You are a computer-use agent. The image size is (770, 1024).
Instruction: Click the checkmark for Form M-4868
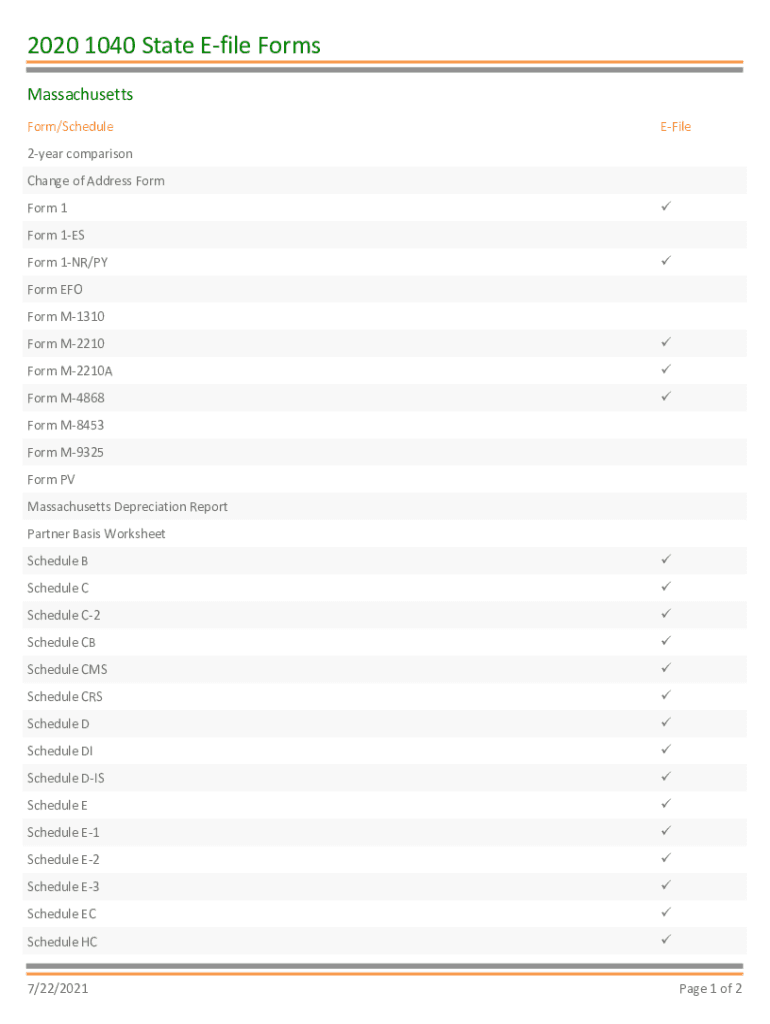(x=666, y=397)
